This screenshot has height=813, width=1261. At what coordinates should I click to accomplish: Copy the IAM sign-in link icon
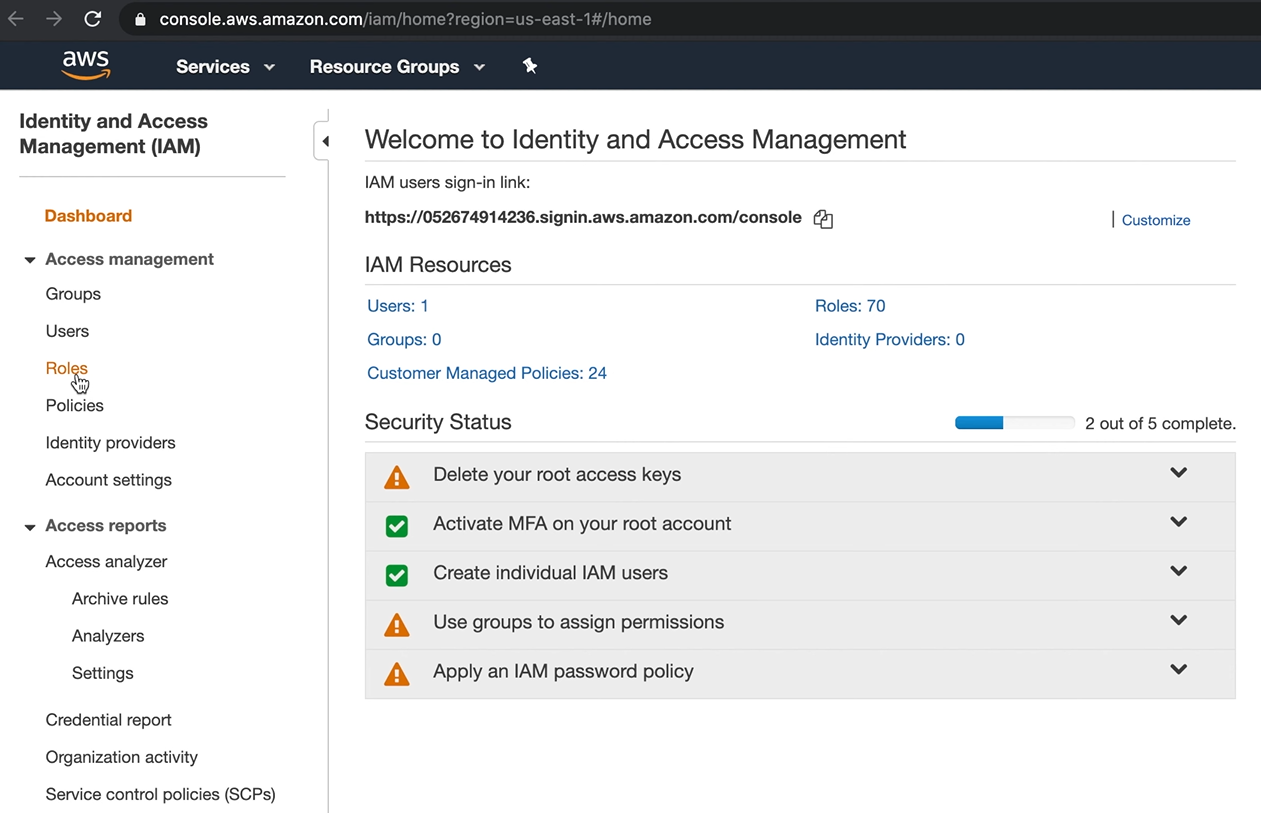click(823, 219)
